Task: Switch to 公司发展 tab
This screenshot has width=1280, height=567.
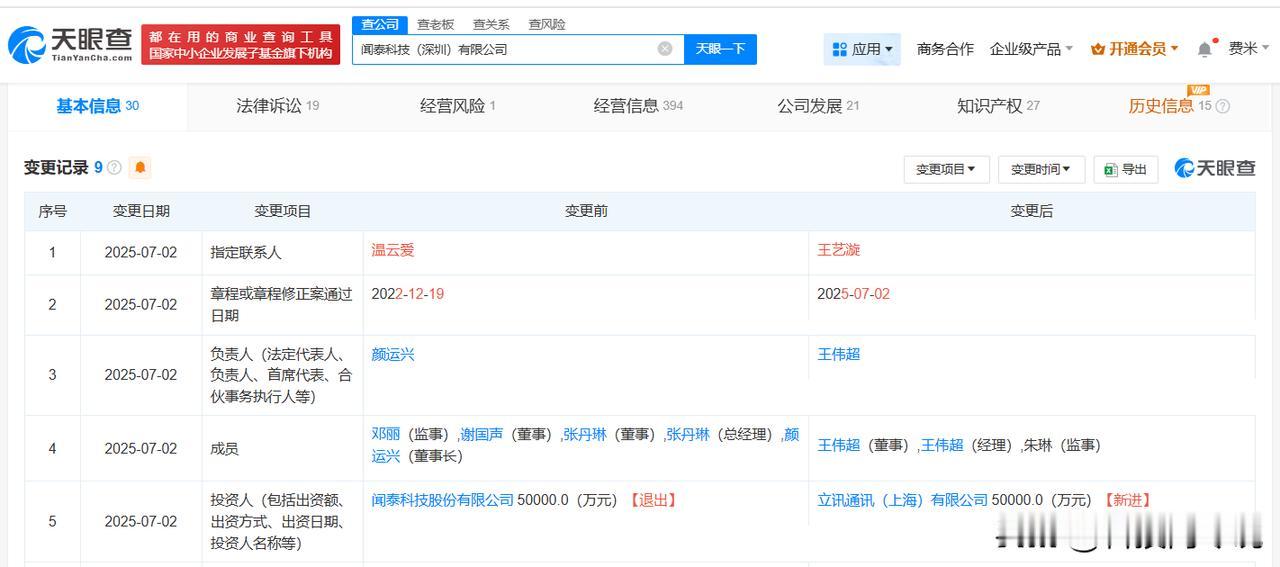Action: [x=818, y=106]
